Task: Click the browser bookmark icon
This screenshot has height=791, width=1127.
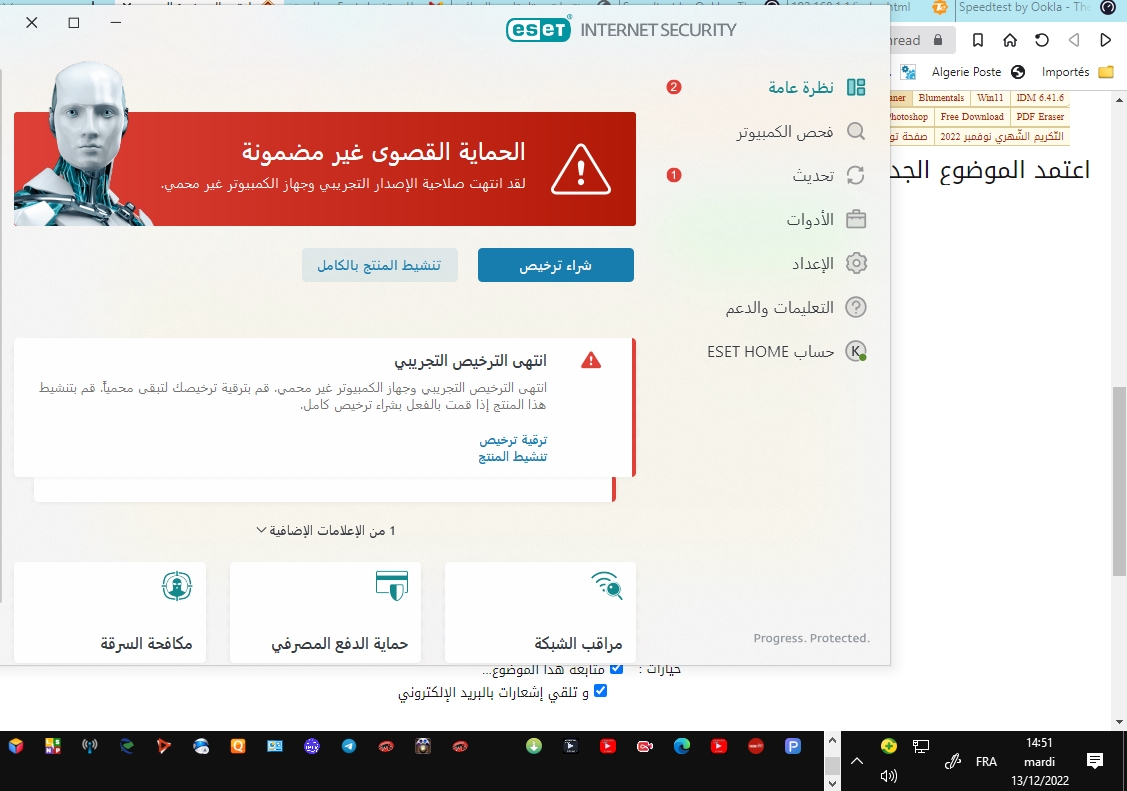Action: pos(978,40)
